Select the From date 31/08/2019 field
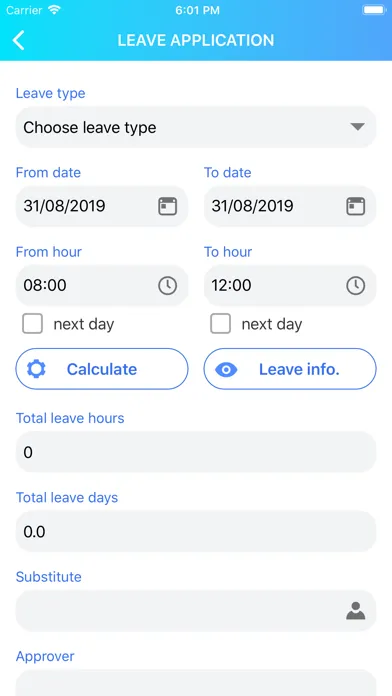 click(102, 206)
